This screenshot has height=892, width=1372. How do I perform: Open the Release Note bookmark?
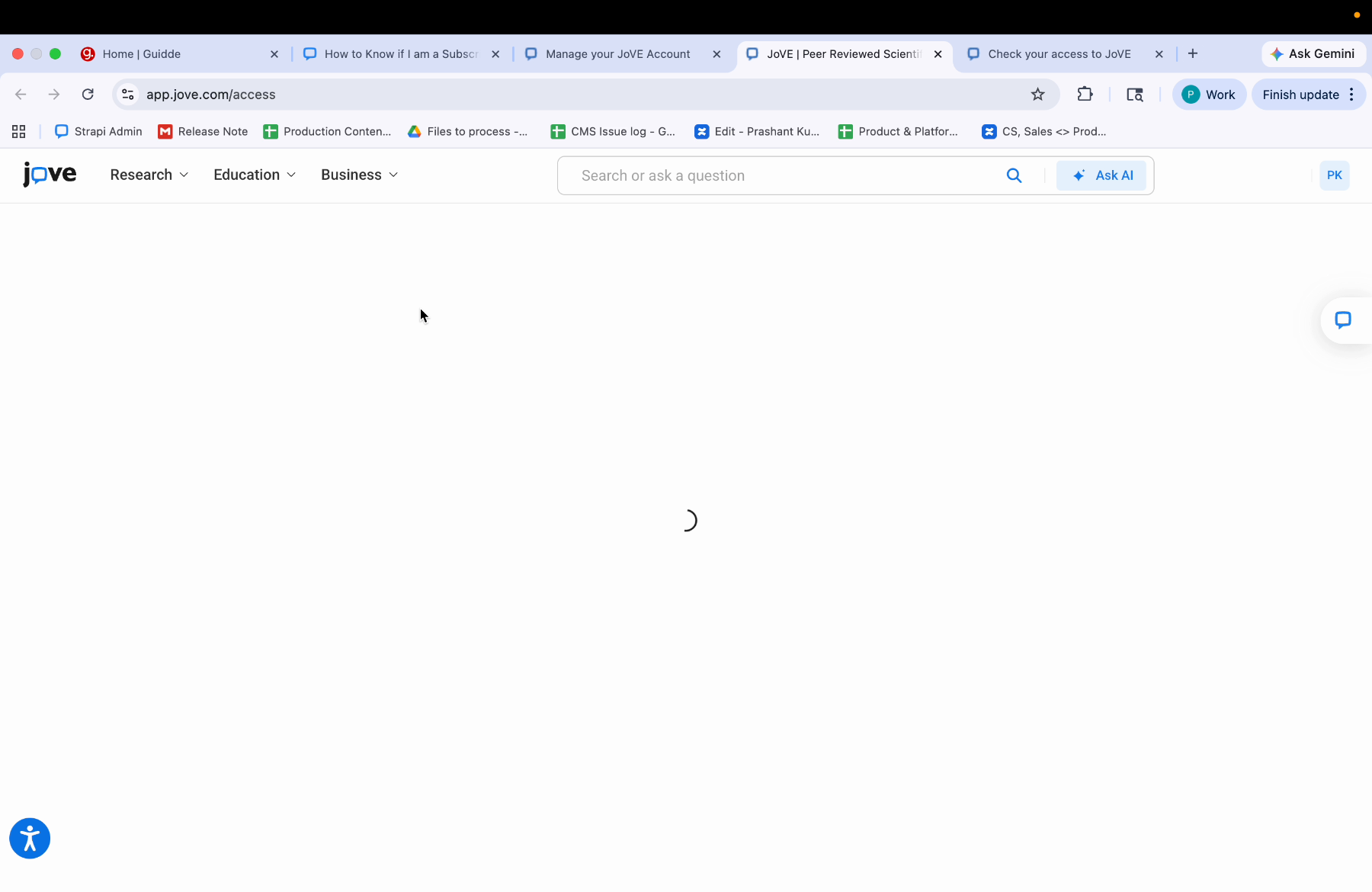[x=202, y=131]
